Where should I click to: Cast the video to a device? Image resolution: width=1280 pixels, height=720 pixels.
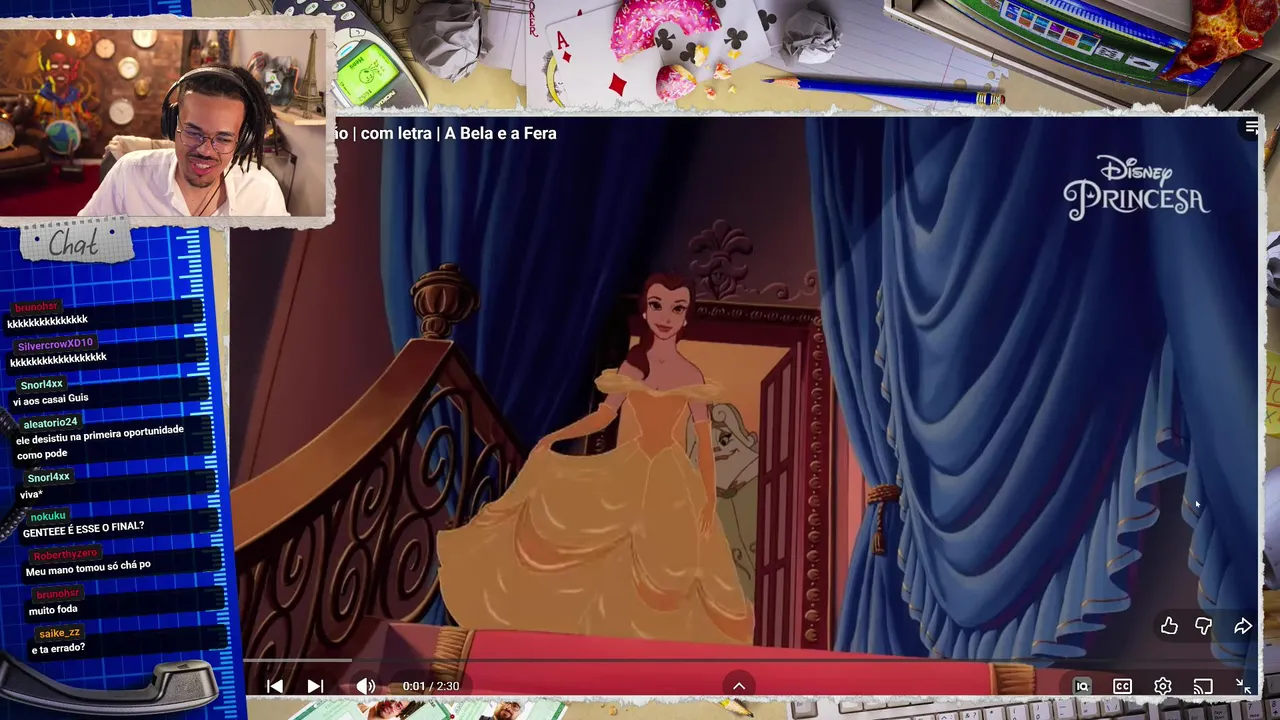coord(1203,686)
